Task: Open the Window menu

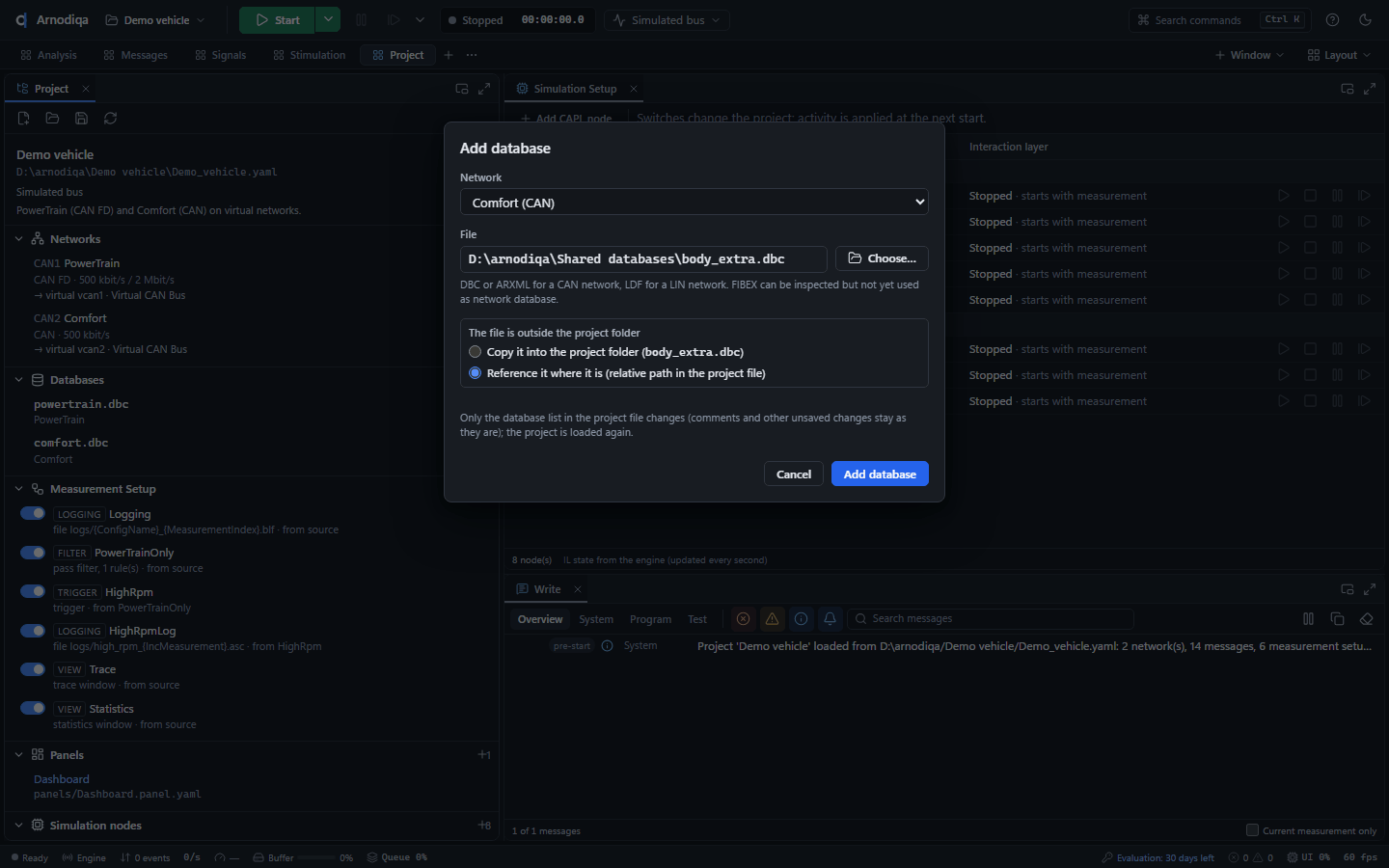Action: (1249, 55)
